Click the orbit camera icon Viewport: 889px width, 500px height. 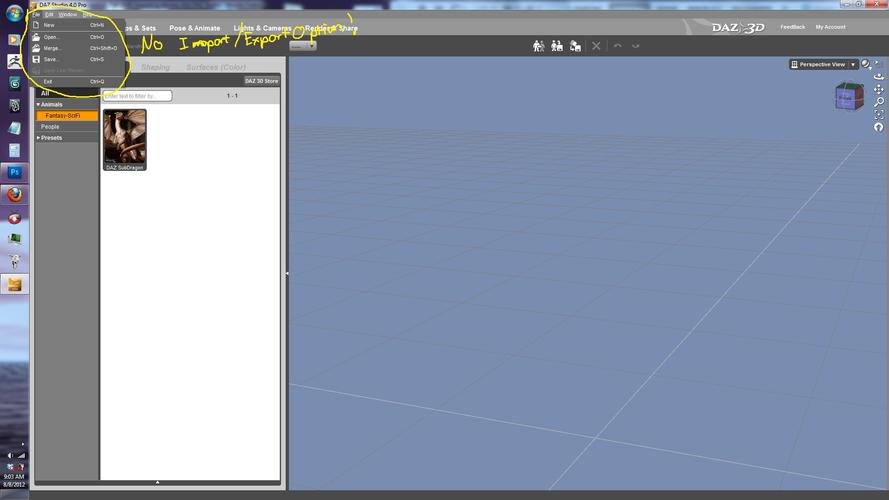tap(879, 77)
